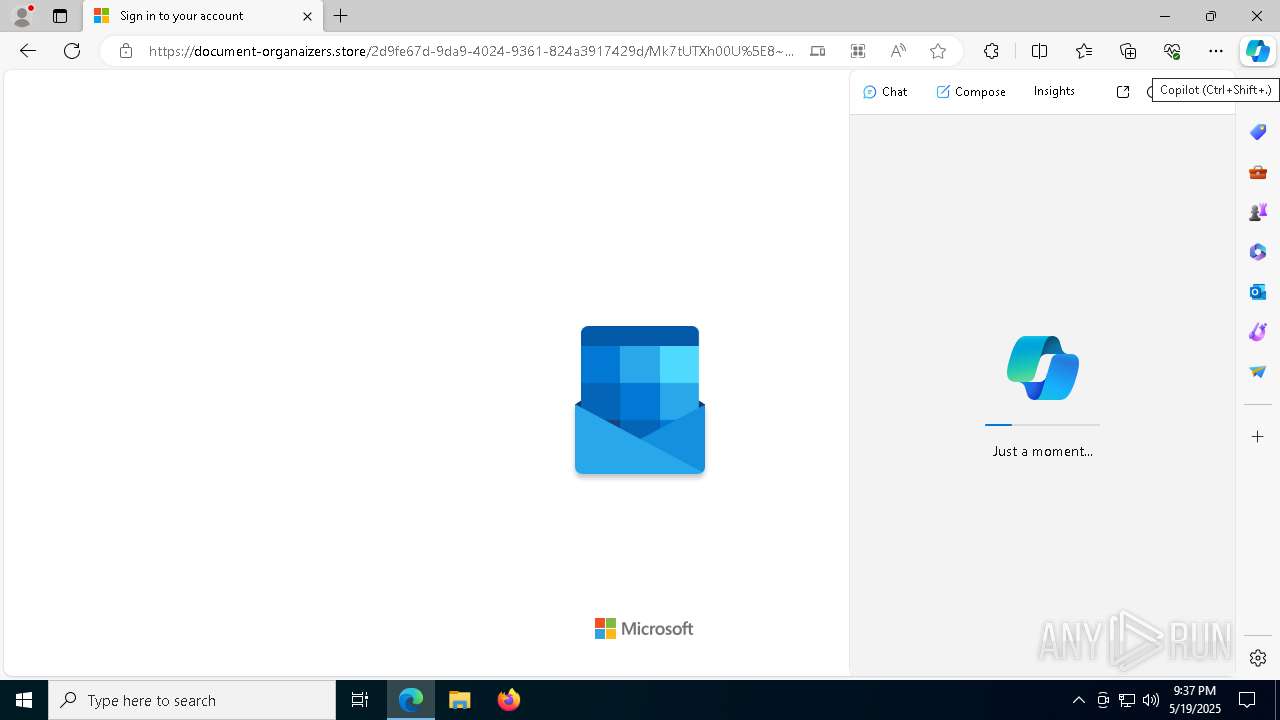
Task: Switch to Copilot Compose tab
Action: (x=971, y=92)
